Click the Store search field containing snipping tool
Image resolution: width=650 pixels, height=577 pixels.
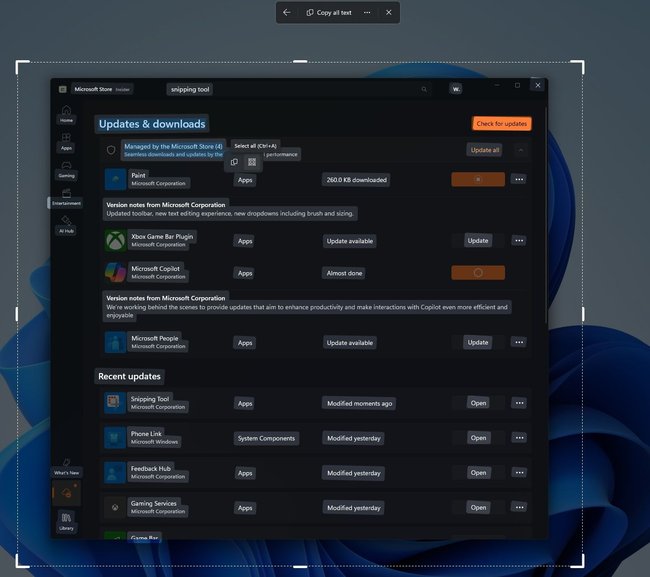[297, 89]
